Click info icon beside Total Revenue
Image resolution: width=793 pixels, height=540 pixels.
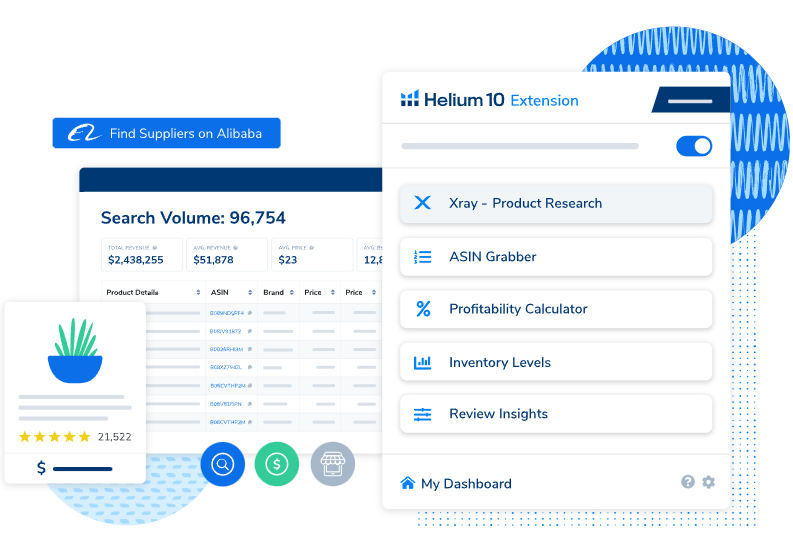click(x=155, y=248)
